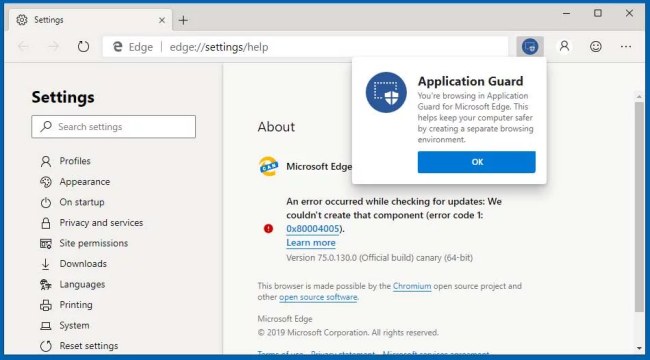Click the Search settings field

pyautogui.click(x=113, y=126)
